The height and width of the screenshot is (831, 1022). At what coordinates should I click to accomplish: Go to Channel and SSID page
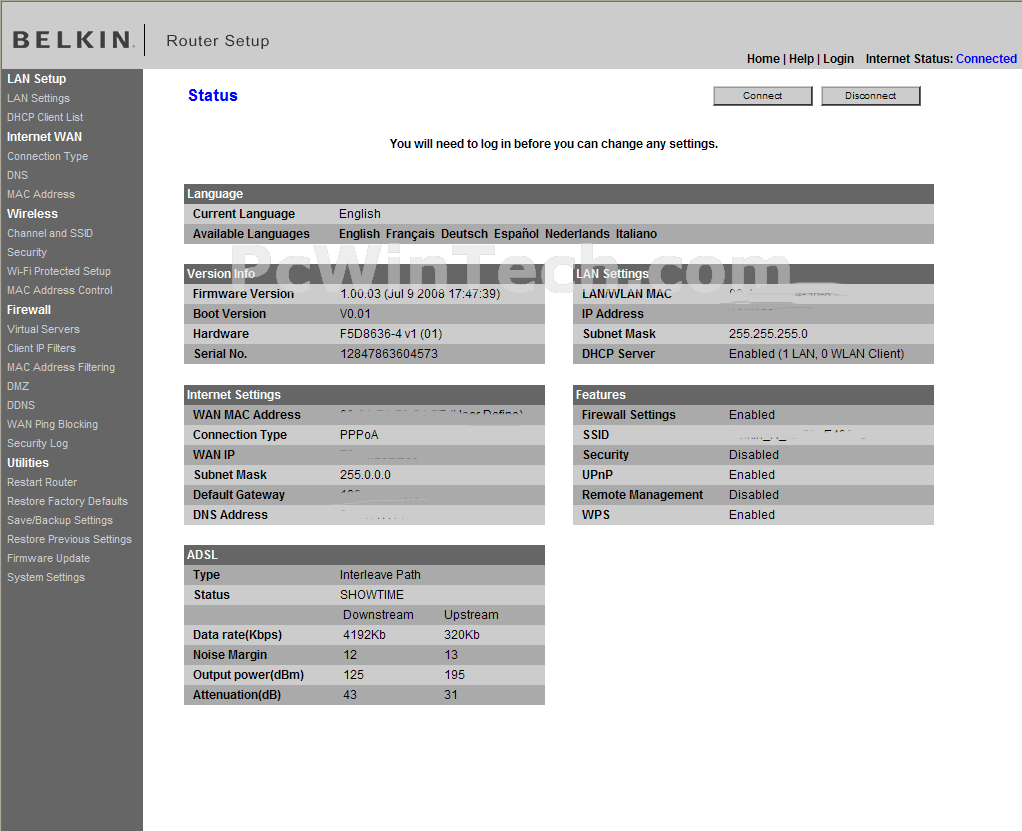click(50, 233)
